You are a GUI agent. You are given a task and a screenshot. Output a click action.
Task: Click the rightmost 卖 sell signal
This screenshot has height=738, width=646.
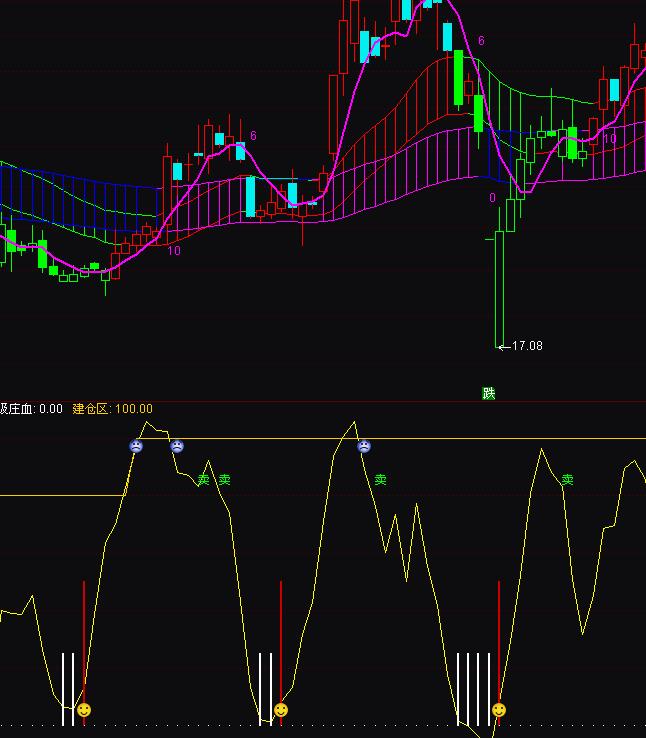567,480
